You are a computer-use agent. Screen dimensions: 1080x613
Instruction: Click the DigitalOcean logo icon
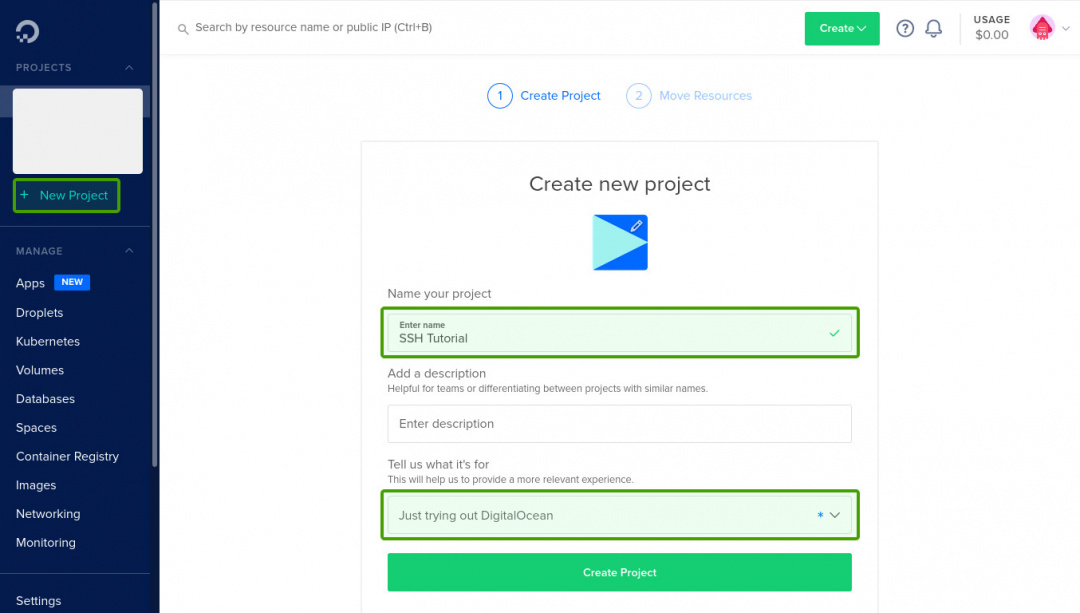click(28, 32)
